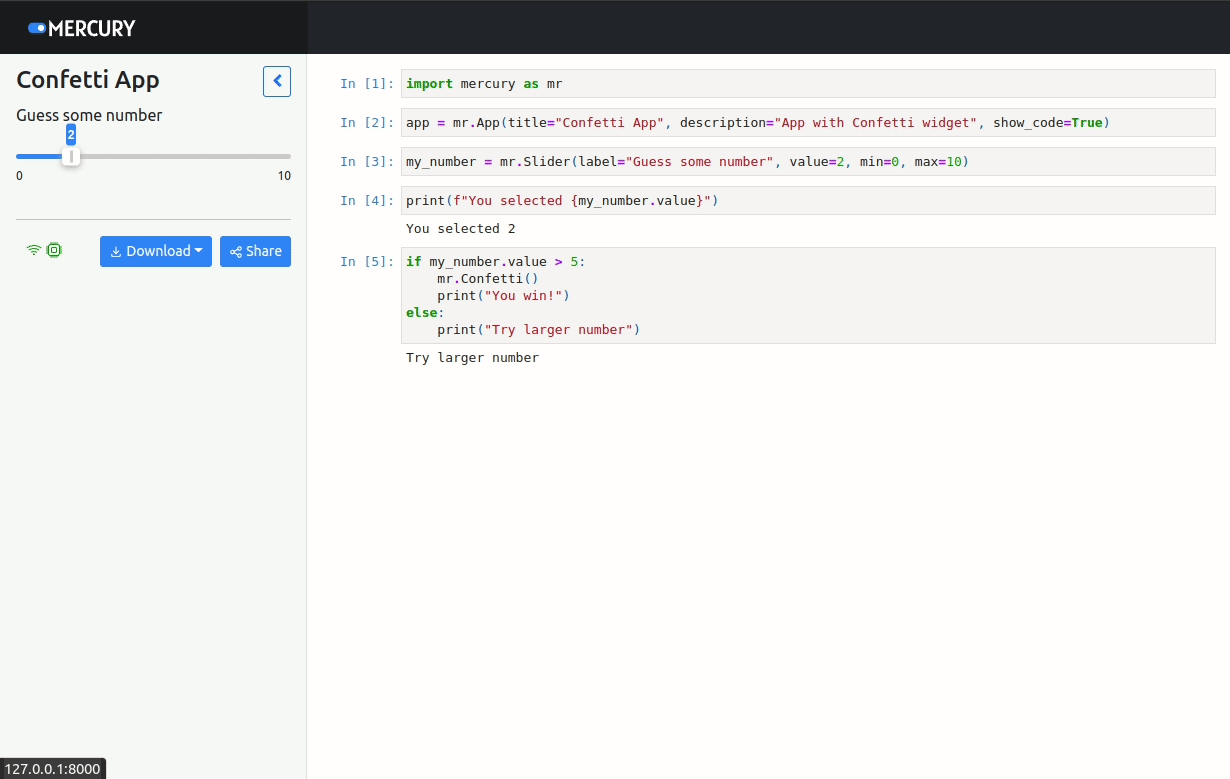Click the Guess some number label

[89, 115]
